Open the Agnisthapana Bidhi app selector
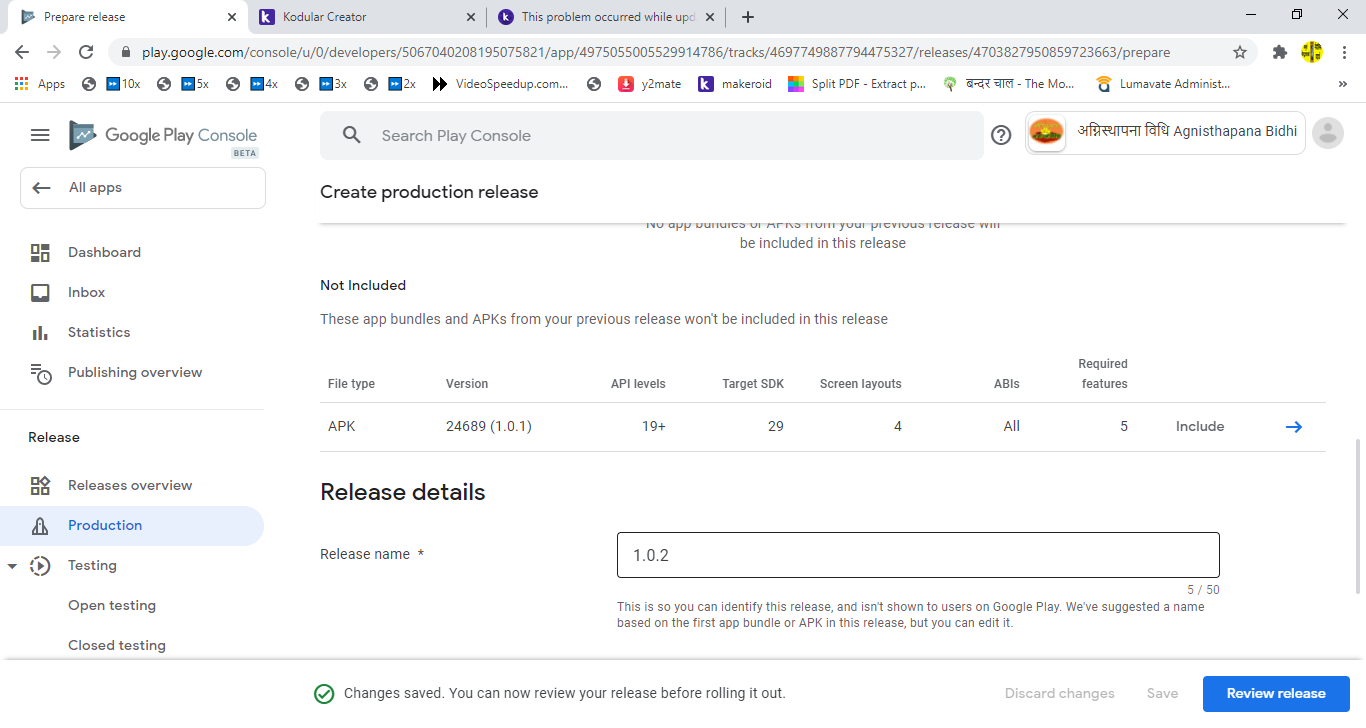The height and width of the screenshot is (728, 1366). pos(1165,133)
